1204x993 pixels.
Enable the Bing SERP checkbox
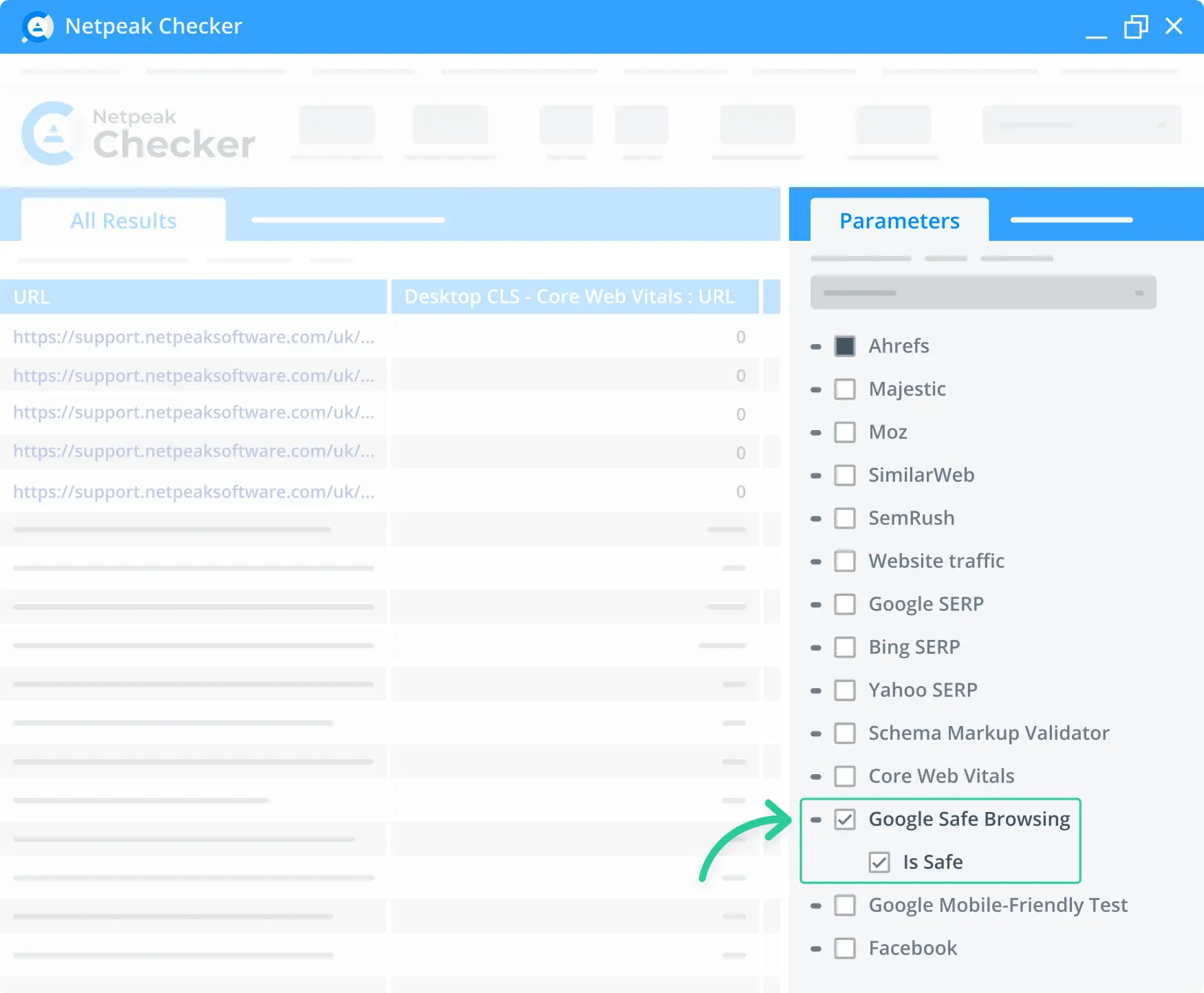tap(845, 648)
